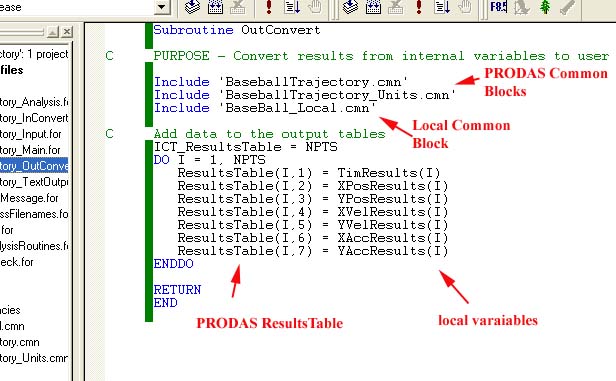Click the Go icon nearest the F8.5 button

[442, 7]
